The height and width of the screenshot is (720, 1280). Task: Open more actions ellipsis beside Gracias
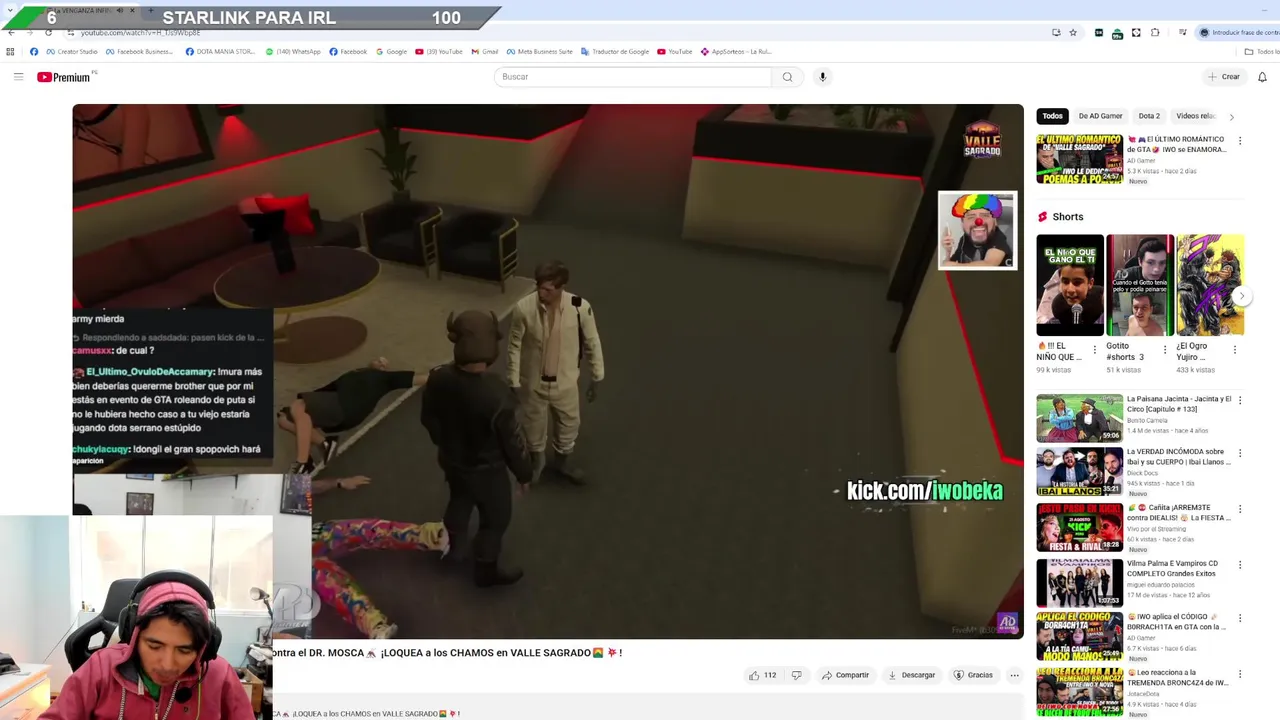click(x=1014, y=675)
